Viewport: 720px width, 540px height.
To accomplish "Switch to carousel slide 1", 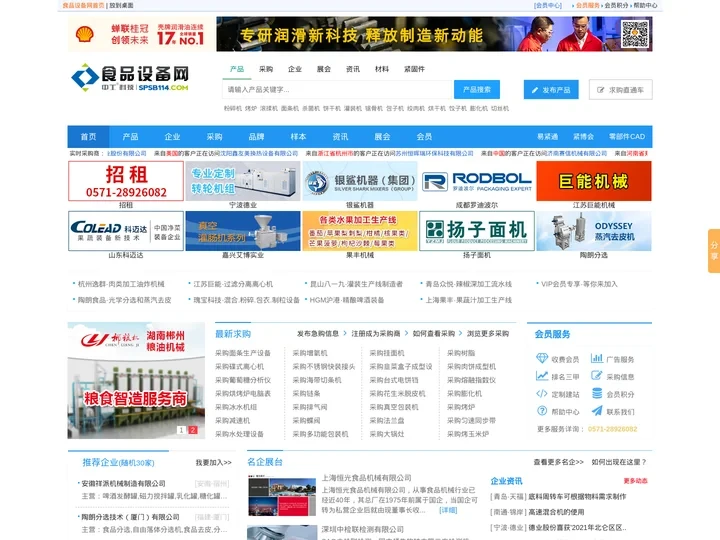I will pos(181,430).
